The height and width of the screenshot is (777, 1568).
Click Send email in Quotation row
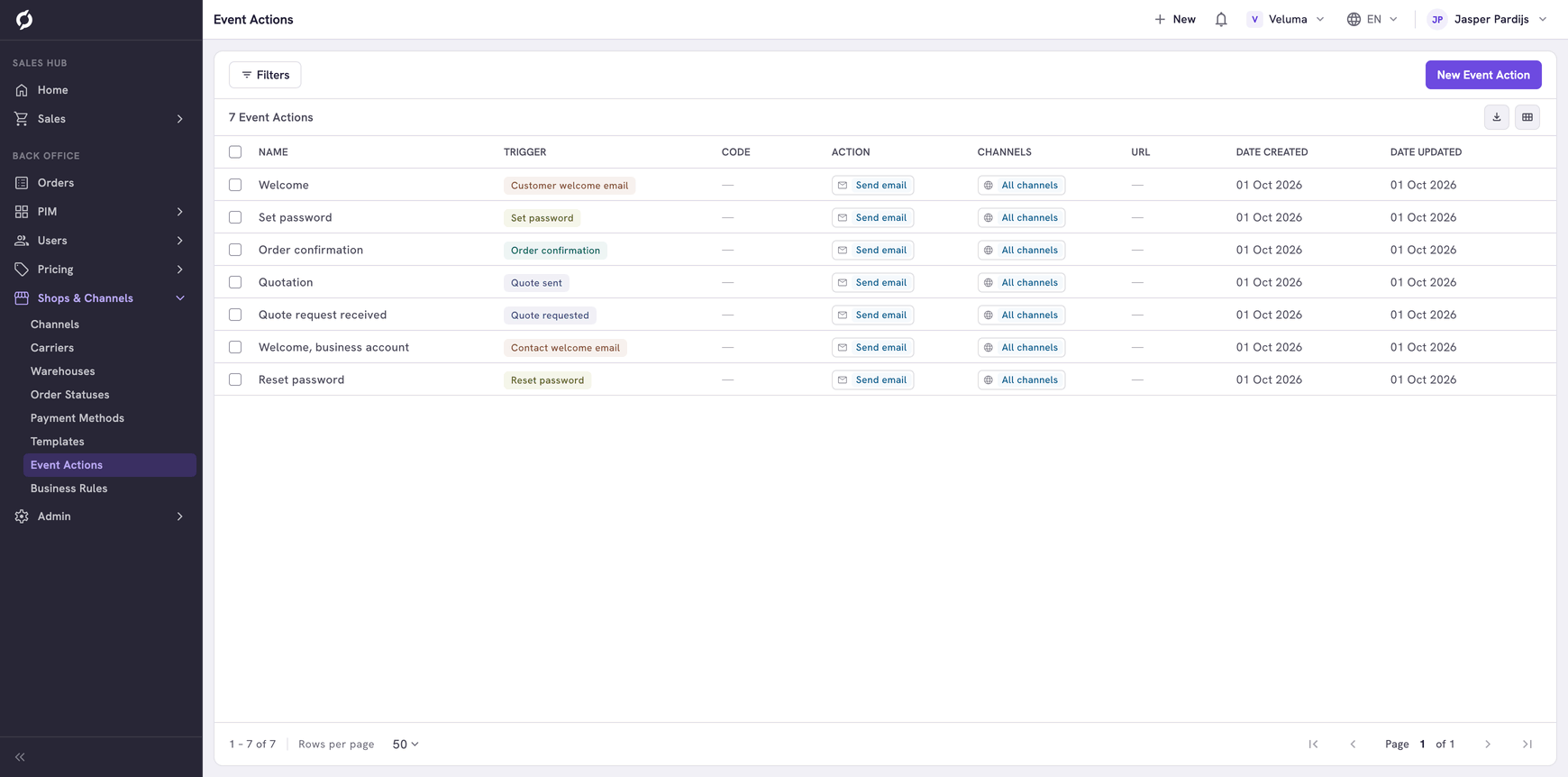pyautogui.click(x=873, y=282)
